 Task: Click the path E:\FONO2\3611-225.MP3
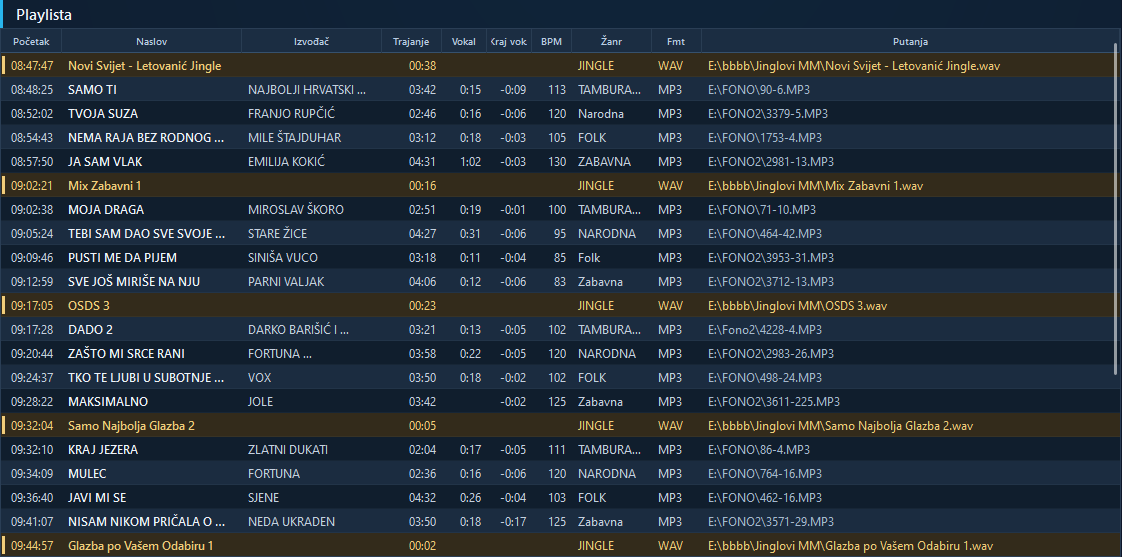coord(774,402)
